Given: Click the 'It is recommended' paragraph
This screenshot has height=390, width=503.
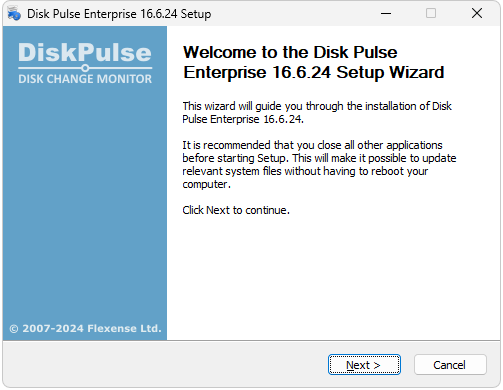Looking at the screenshot, I should pos(319,165).
